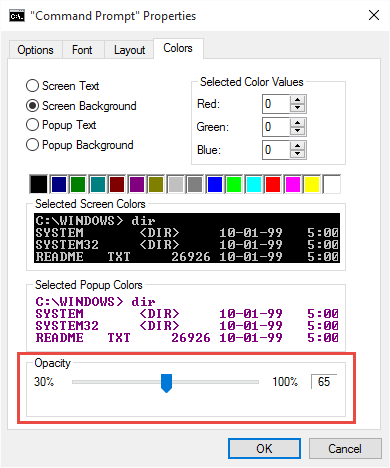Viewport: 390px width, 468px height.
Task: Click the opacity value field showing 65
Action: 324,382
